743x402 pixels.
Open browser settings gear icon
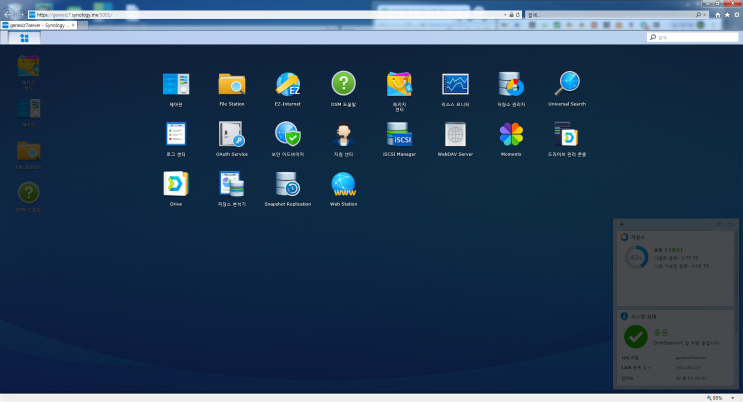(737, 15)
